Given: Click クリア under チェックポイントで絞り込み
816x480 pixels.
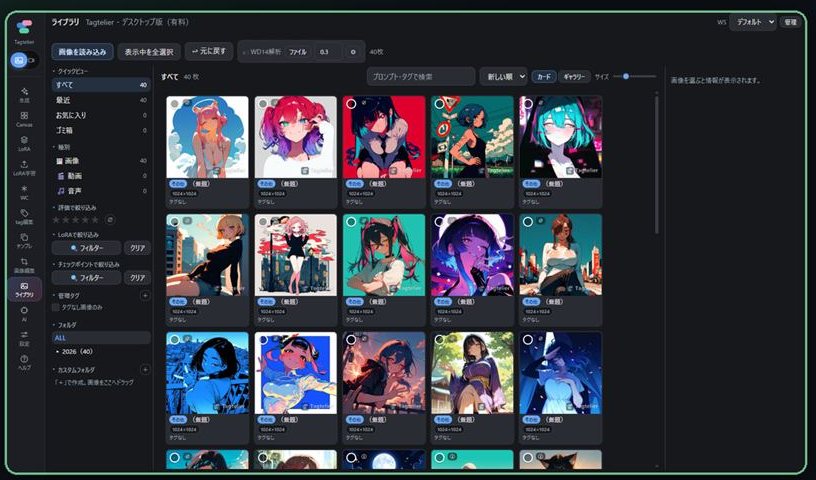Looking at the screenshot, I should (137, 277).
